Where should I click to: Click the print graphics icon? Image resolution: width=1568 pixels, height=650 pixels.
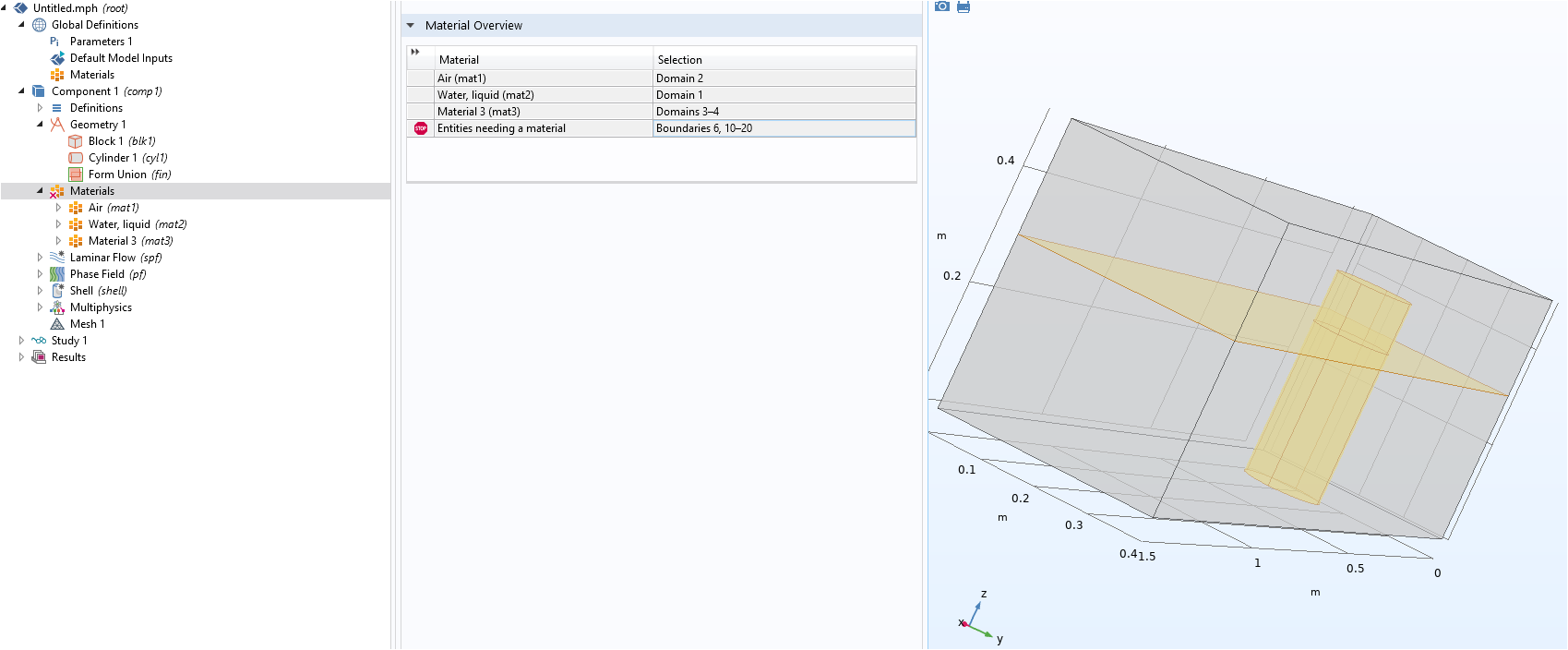click(x=964, y=6)
